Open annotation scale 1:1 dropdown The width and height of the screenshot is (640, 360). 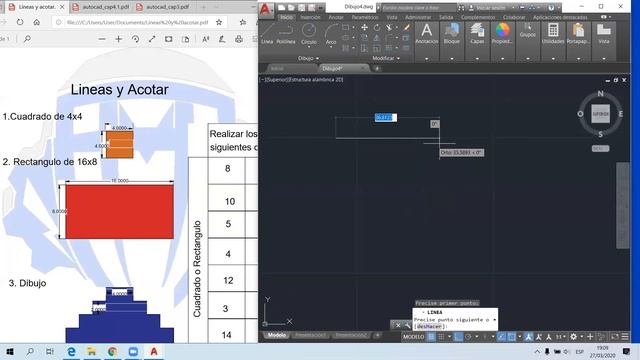560,337
